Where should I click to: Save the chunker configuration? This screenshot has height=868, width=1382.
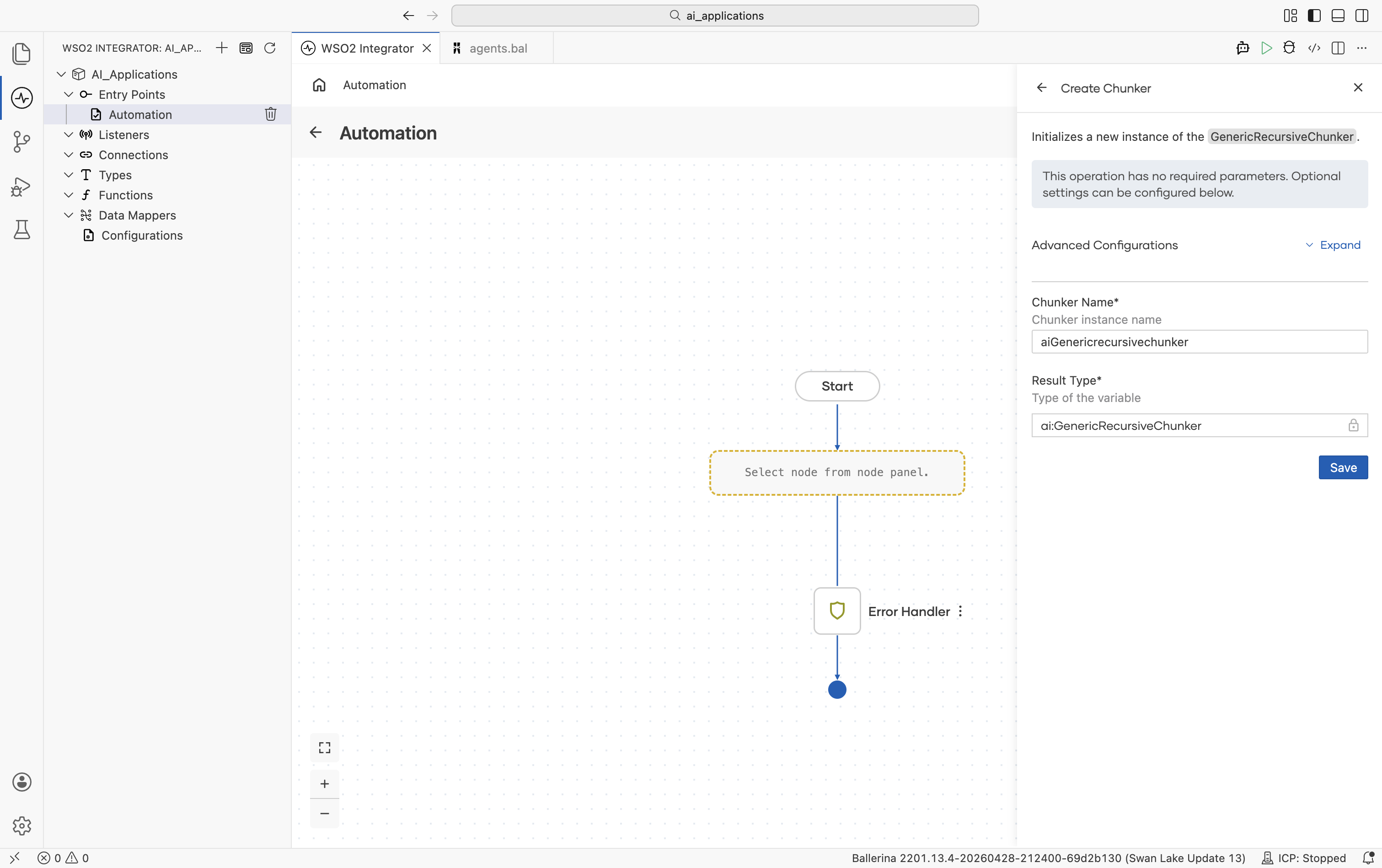pos(1343,467)
